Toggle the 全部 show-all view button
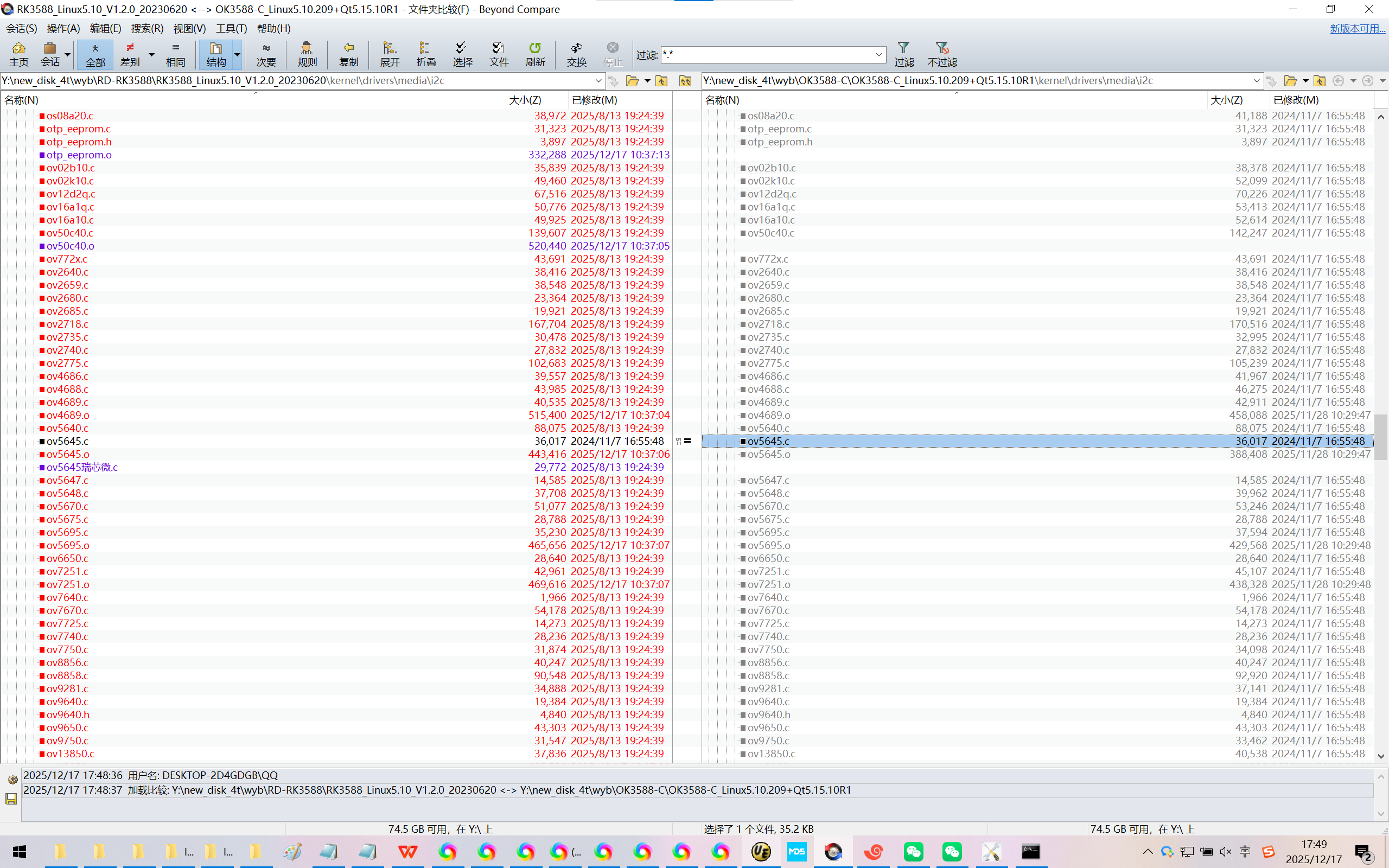The height and width of the screenshot is (868, 1389). tap(95, 54)
